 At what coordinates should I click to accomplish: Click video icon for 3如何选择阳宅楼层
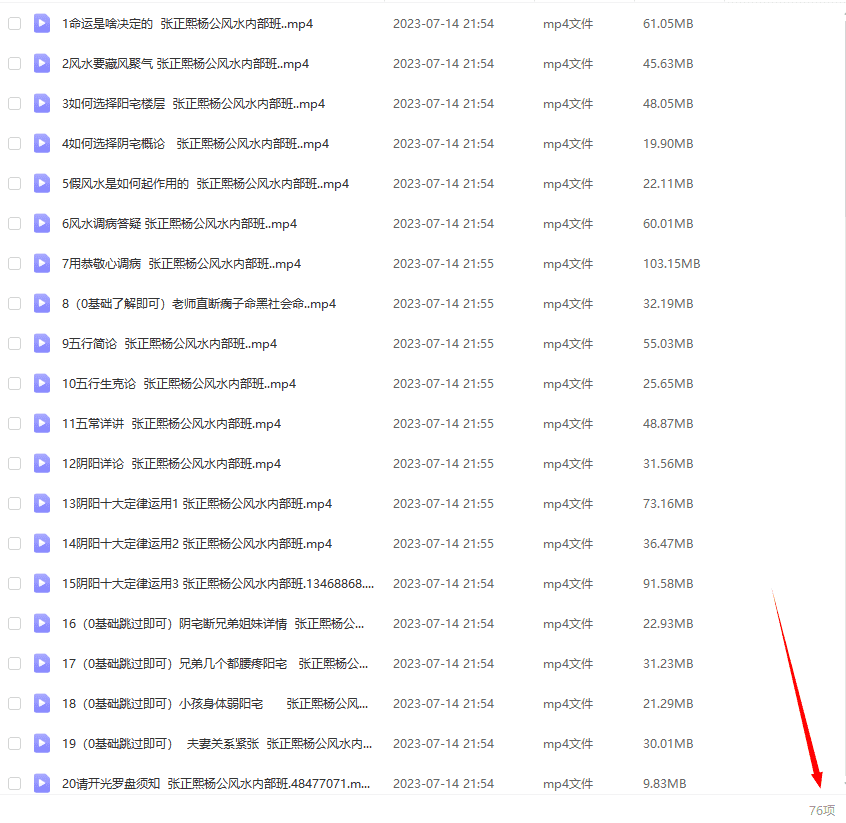pos(41,103)
